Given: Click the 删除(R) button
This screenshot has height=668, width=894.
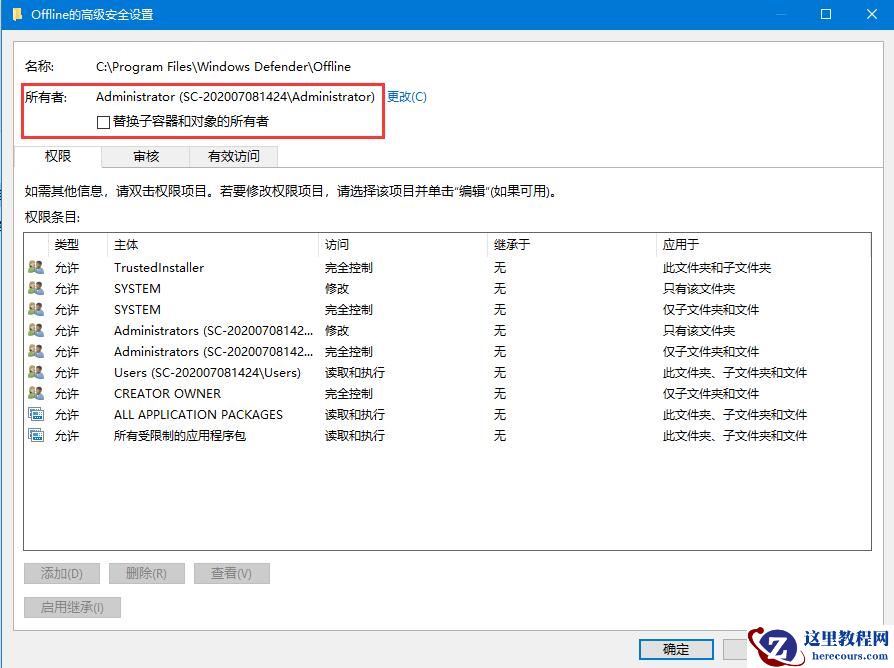Looking at the screenshot, I should click(x=146, y=573).
